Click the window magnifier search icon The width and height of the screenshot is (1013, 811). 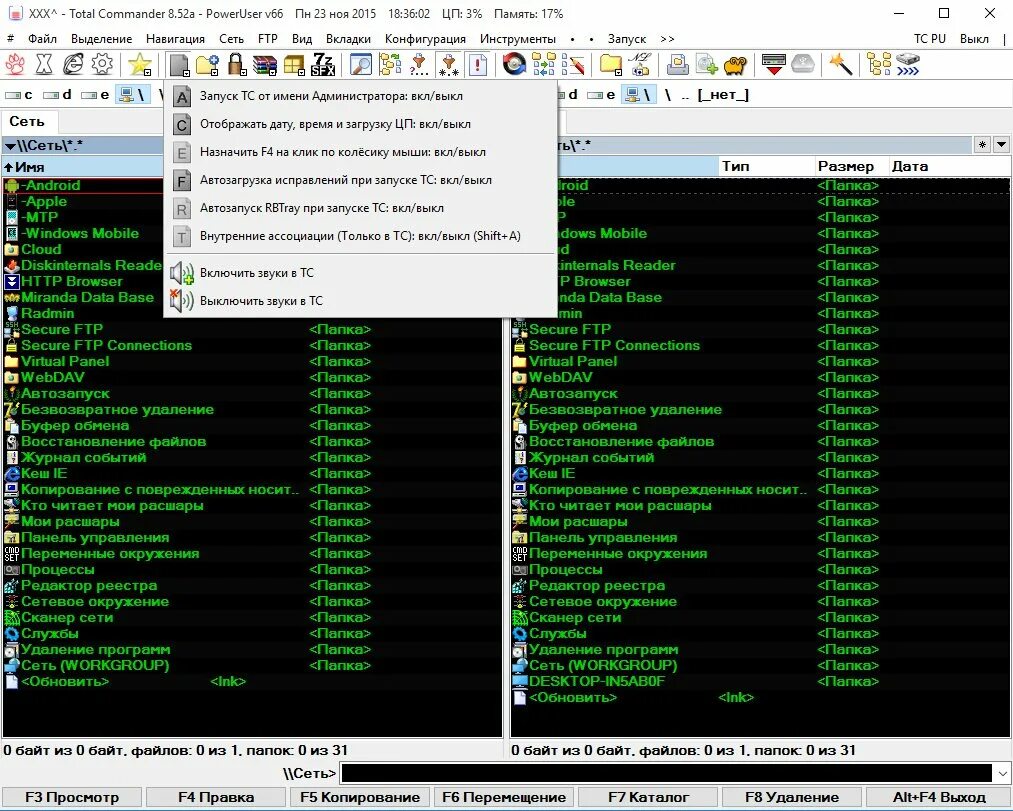(x=360, y=65)
